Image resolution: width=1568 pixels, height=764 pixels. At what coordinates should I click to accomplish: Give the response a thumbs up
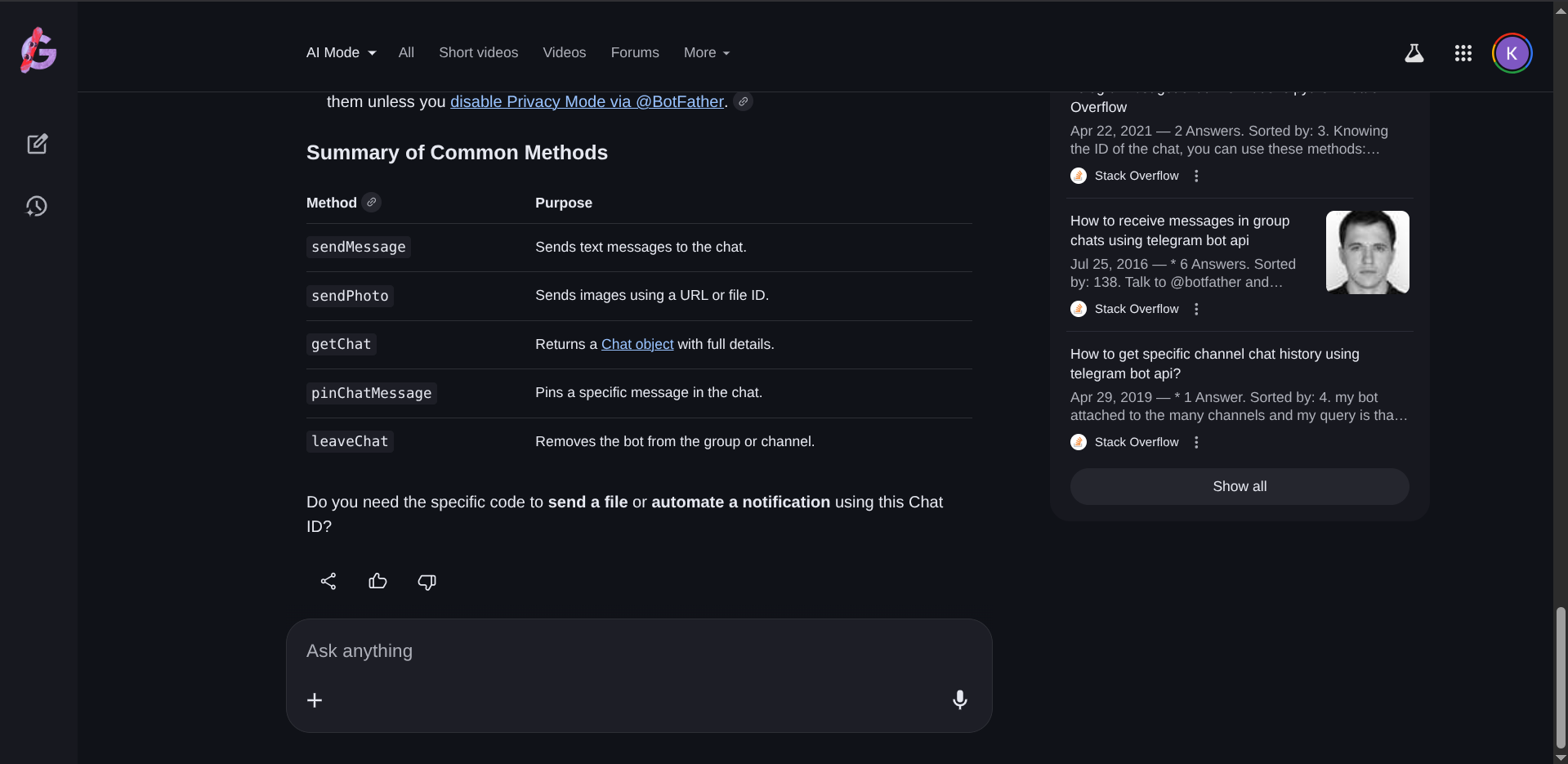pos(377,581)
